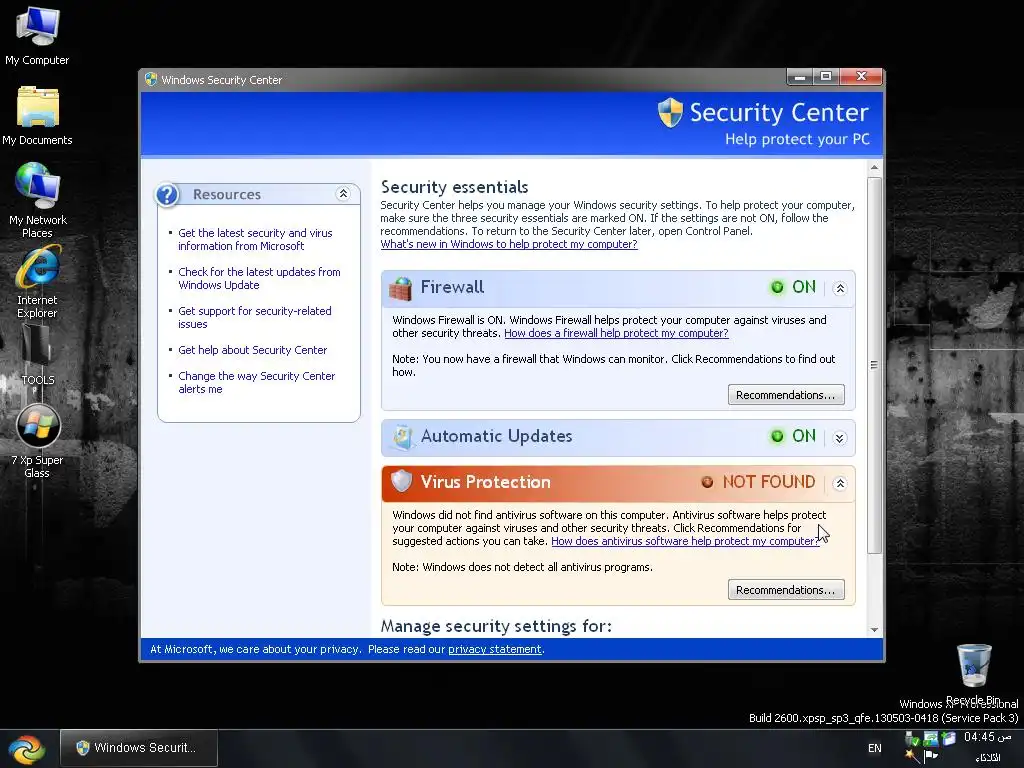This screenshot has width=1024, height=768.
Task: Click the Virus Protection shield icon
Action: tap(402, 481)
